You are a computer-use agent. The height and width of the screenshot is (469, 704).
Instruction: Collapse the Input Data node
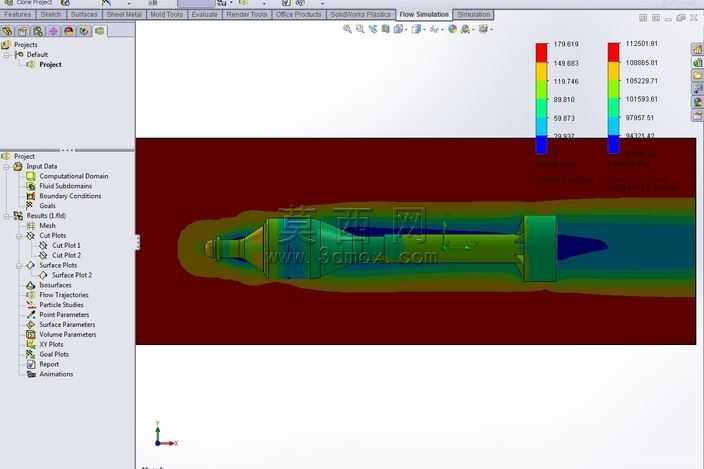tap(7, 167)
